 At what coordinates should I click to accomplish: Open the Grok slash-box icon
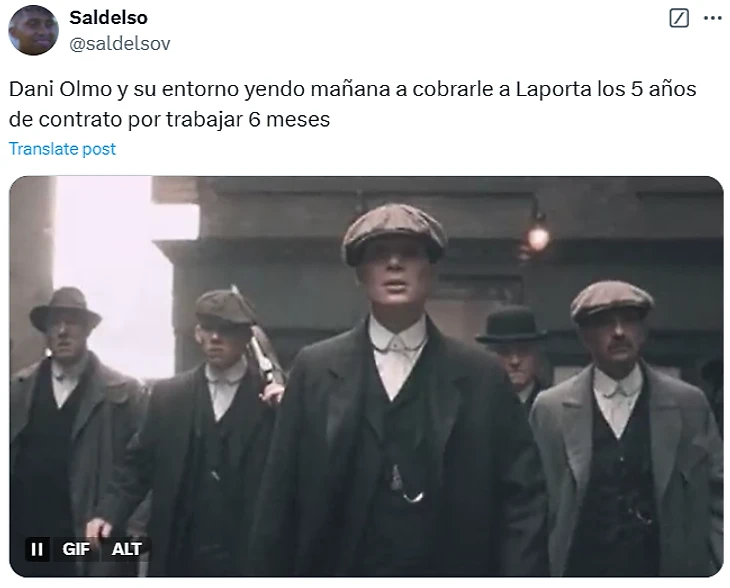coord(679,19)
